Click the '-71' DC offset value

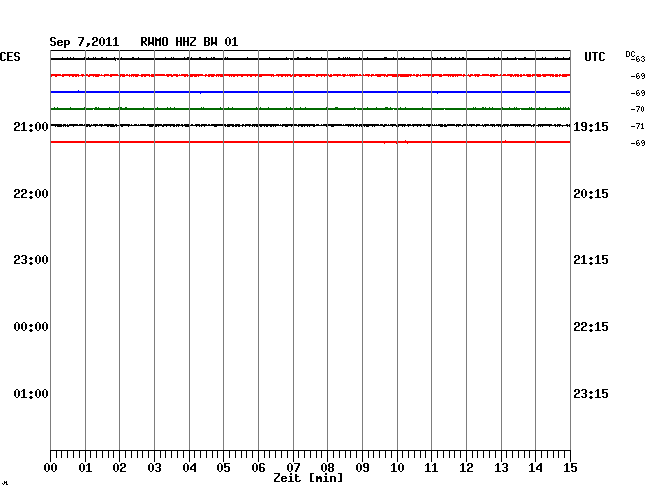click(x=638, y=126)
